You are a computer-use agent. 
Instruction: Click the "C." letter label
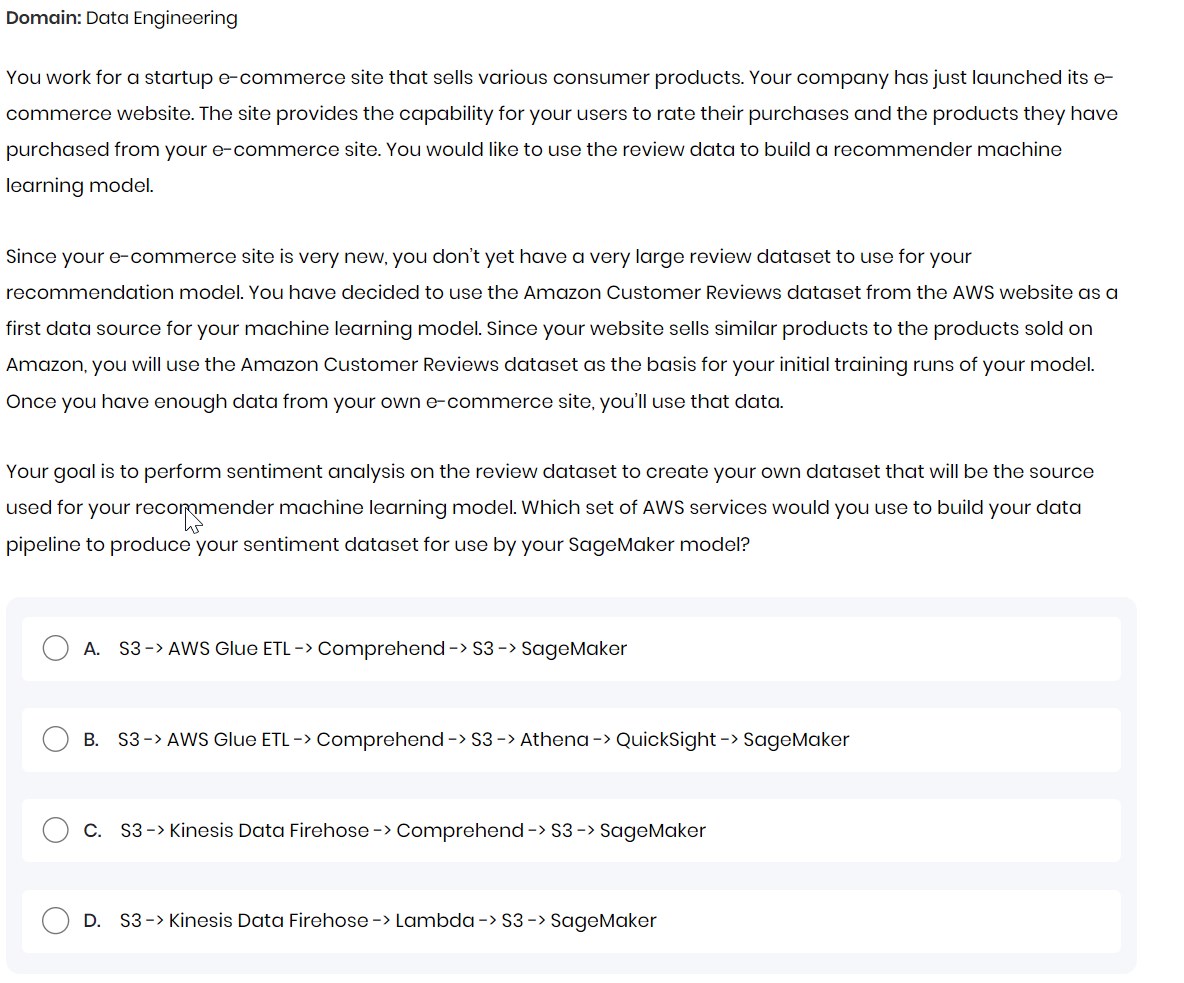(x=92, y=831)
